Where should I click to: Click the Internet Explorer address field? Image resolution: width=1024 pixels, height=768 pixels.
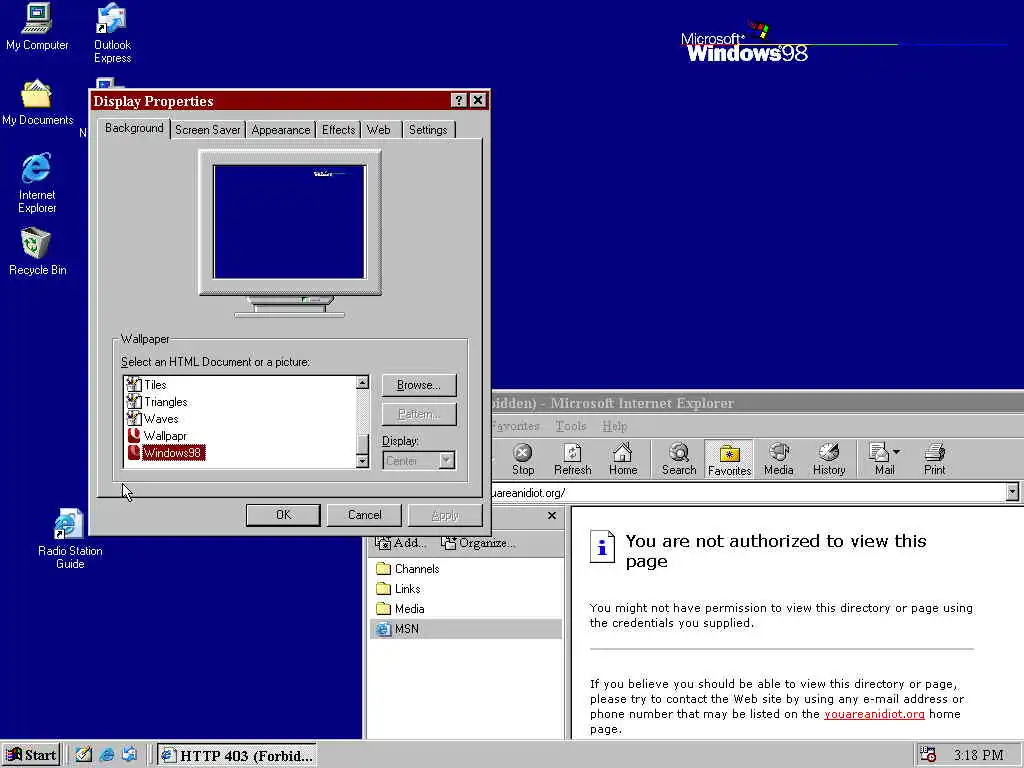click(748, 492)
